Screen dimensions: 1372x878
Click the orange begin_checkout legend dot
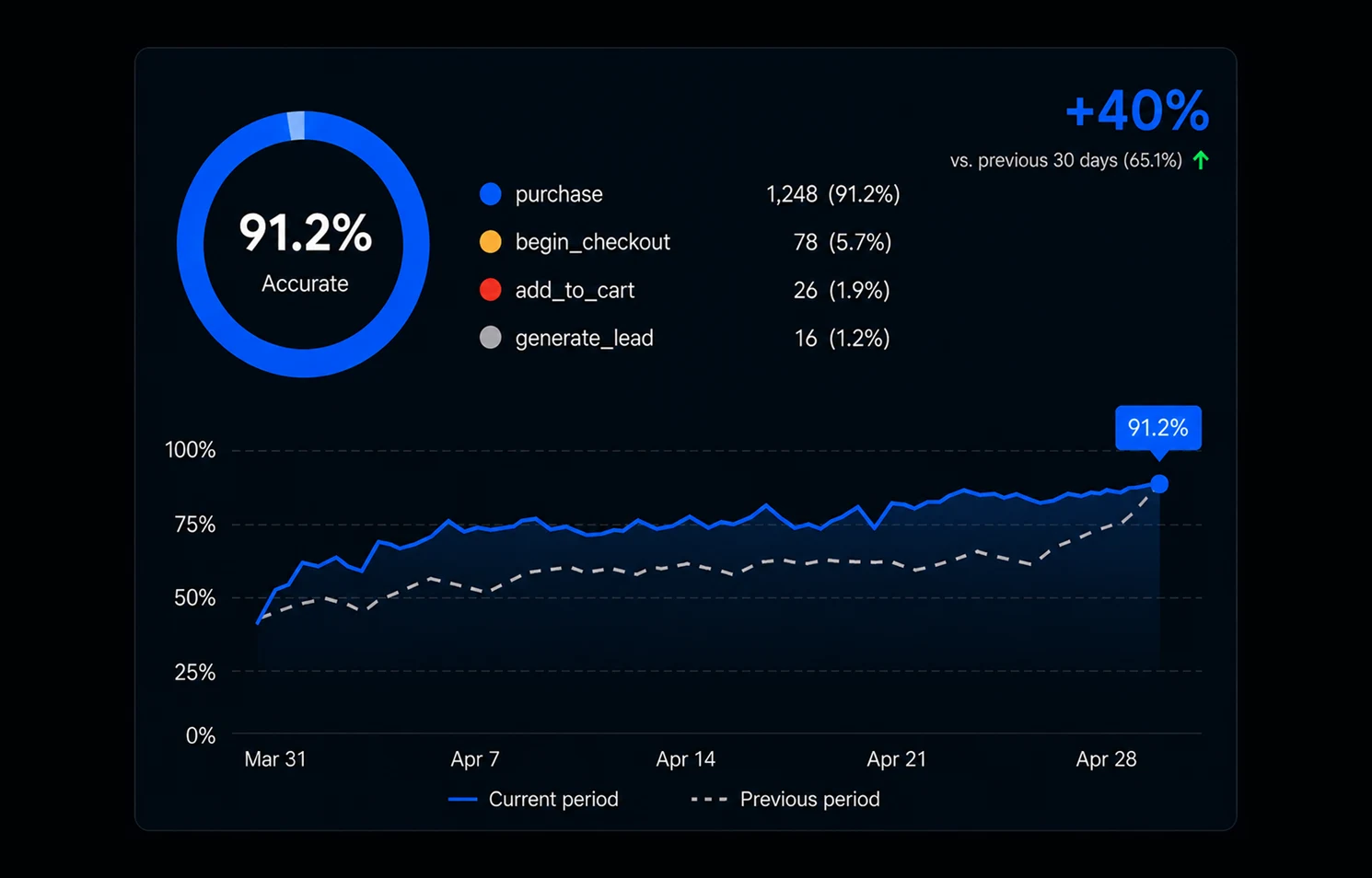pyautogui.click(x=491, y=242)
